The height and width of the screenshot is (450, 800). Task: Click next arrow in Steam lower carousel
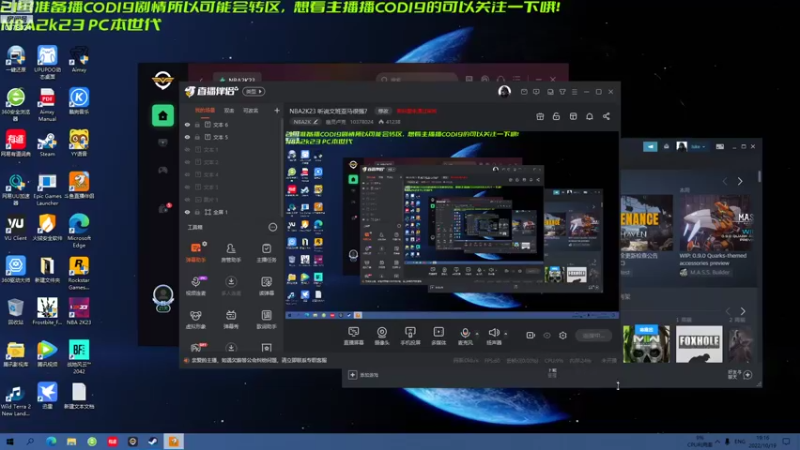743,311
